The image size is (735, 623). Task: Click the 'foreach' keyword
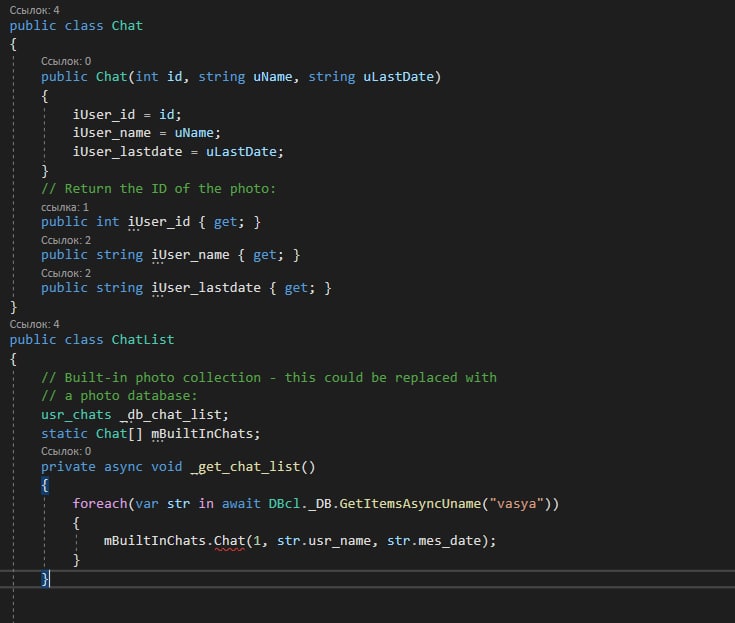[x=100, y=504]
